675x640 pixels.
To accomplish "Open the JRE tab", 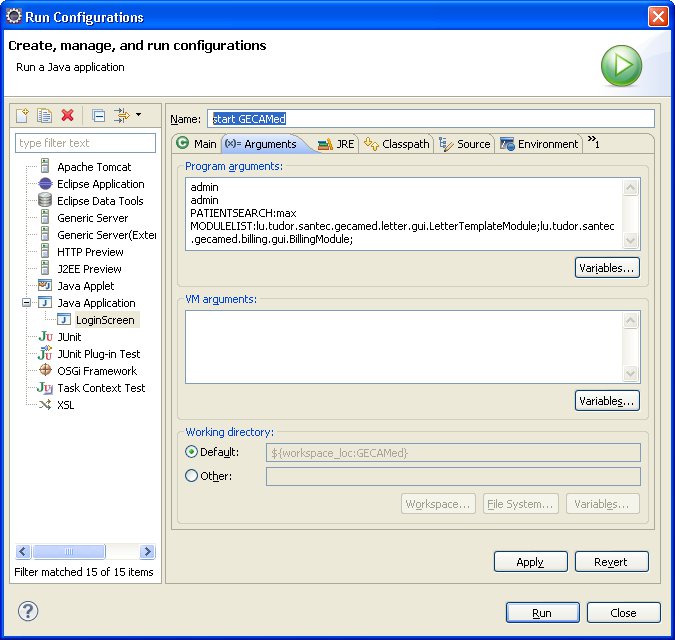I will point(336,144).
